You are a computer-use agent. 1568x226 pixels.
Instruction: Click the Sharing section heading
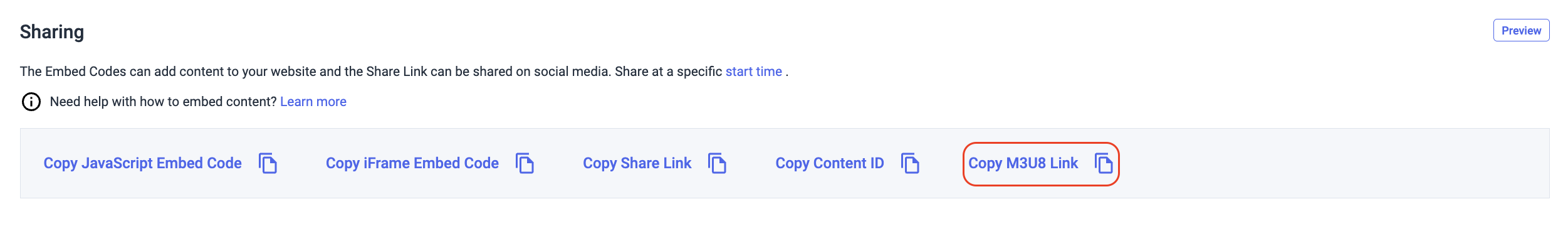point(52,31)
